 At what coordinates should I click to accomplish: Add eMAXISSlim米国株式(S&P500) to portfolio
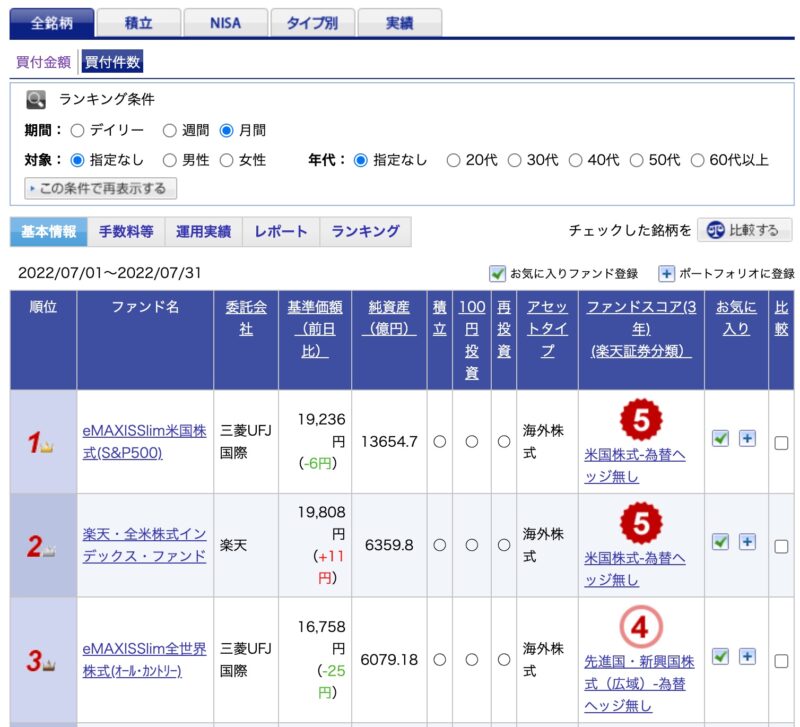tap(747, 438)
